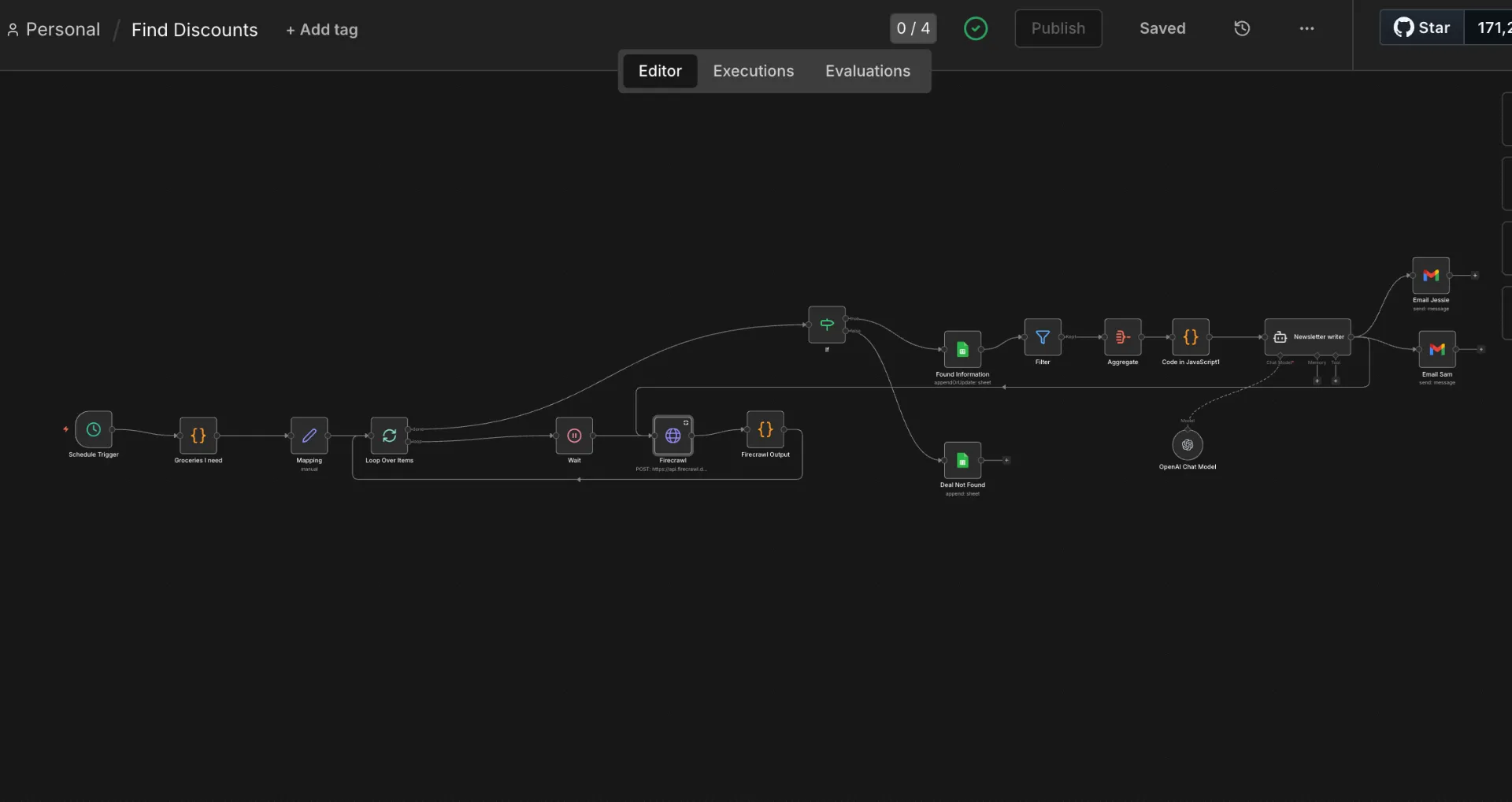Switch to the Editor tab
Viewport: 1512px width, 802px height.
[x=660, y=71]
